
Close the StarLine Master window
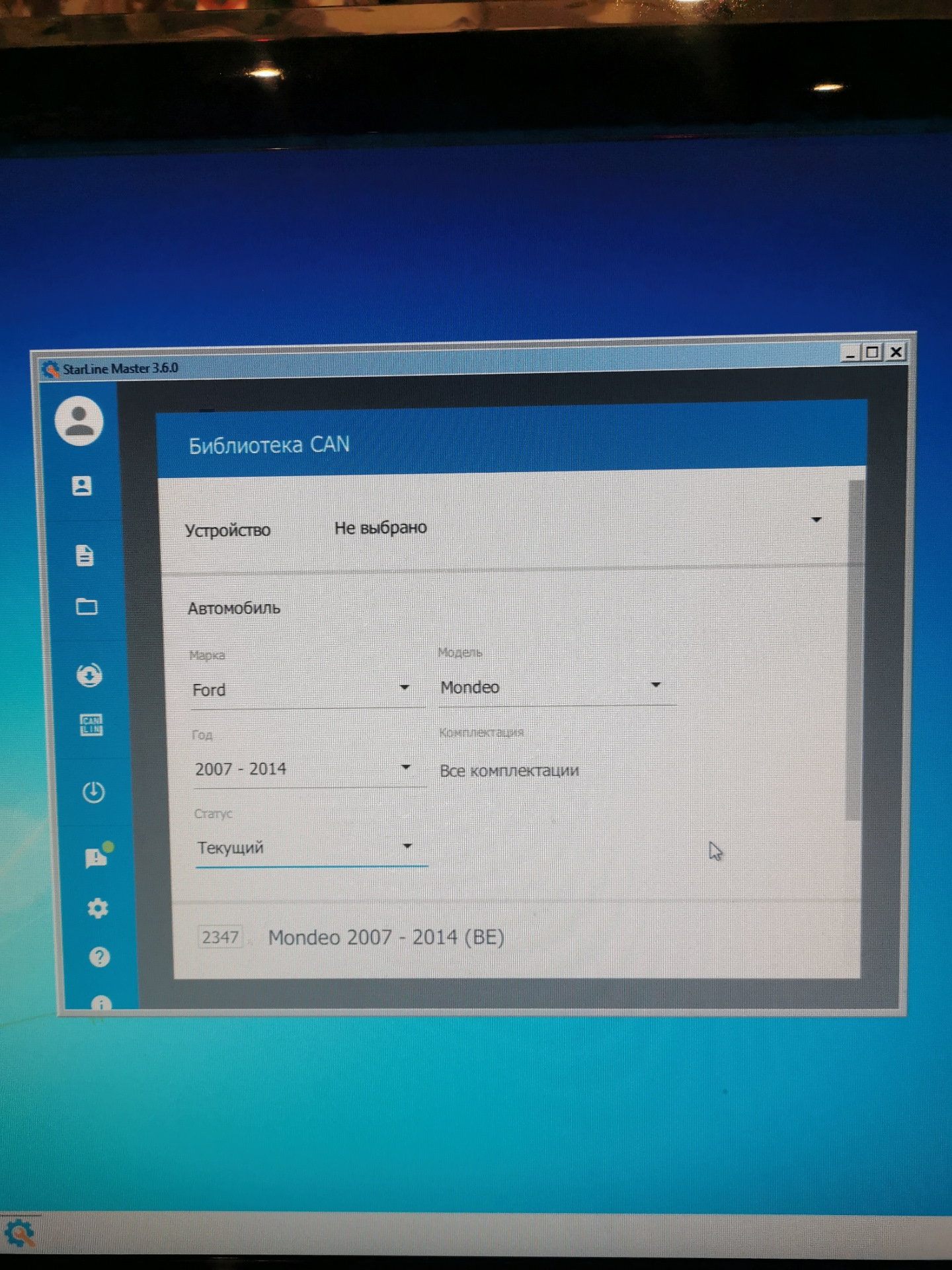896,352
